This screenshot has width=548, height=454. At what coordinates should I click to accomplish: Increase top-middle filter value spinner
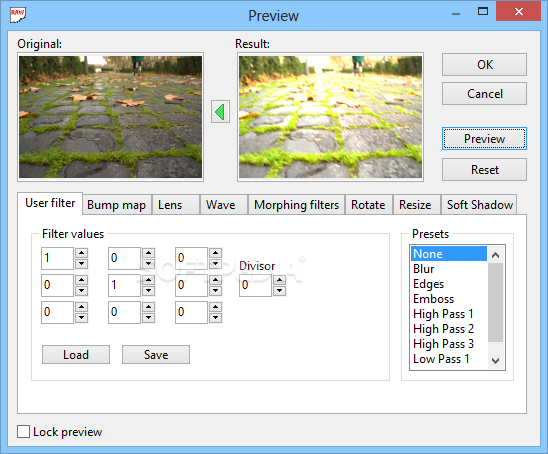pyautogui.click(x=149, y=253)
